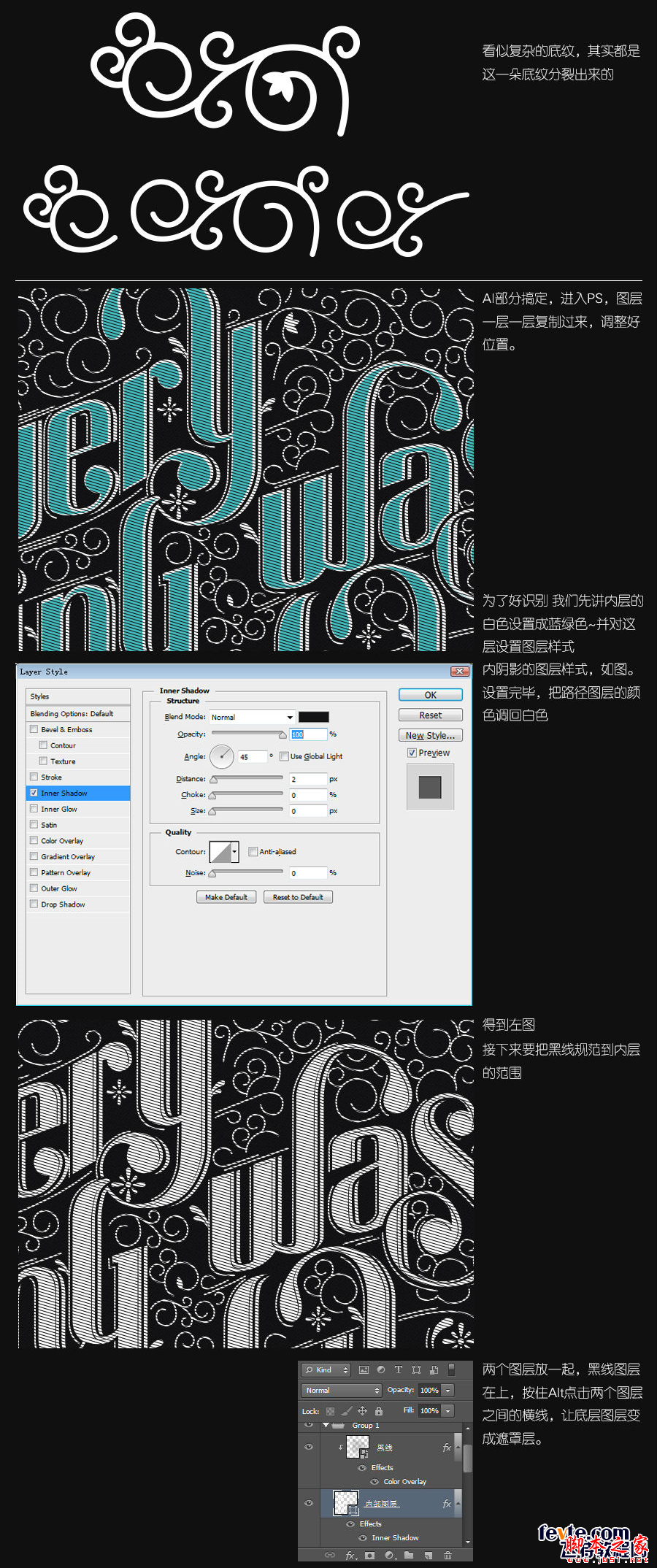Toggle the layer filtering on/off switch
This screenshot has width=657, height=1568.
click(451, 1370)
